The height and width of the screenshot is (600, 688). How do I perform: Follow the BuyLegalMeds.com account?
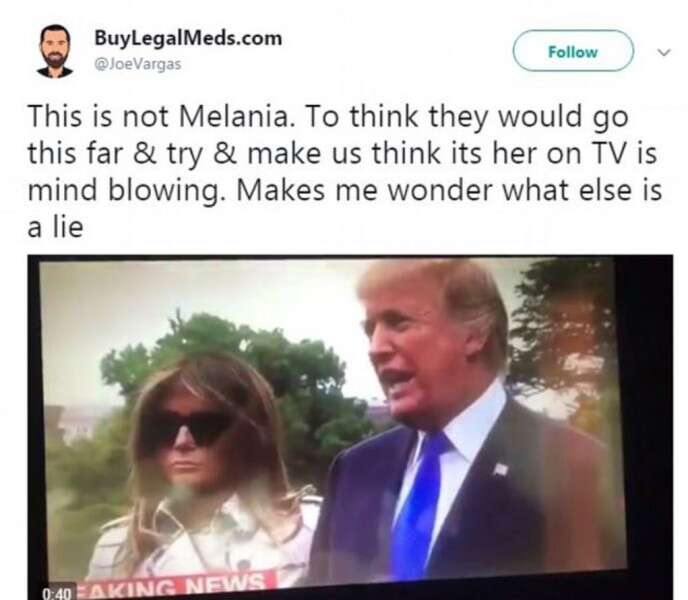click(x=573, y=51)
